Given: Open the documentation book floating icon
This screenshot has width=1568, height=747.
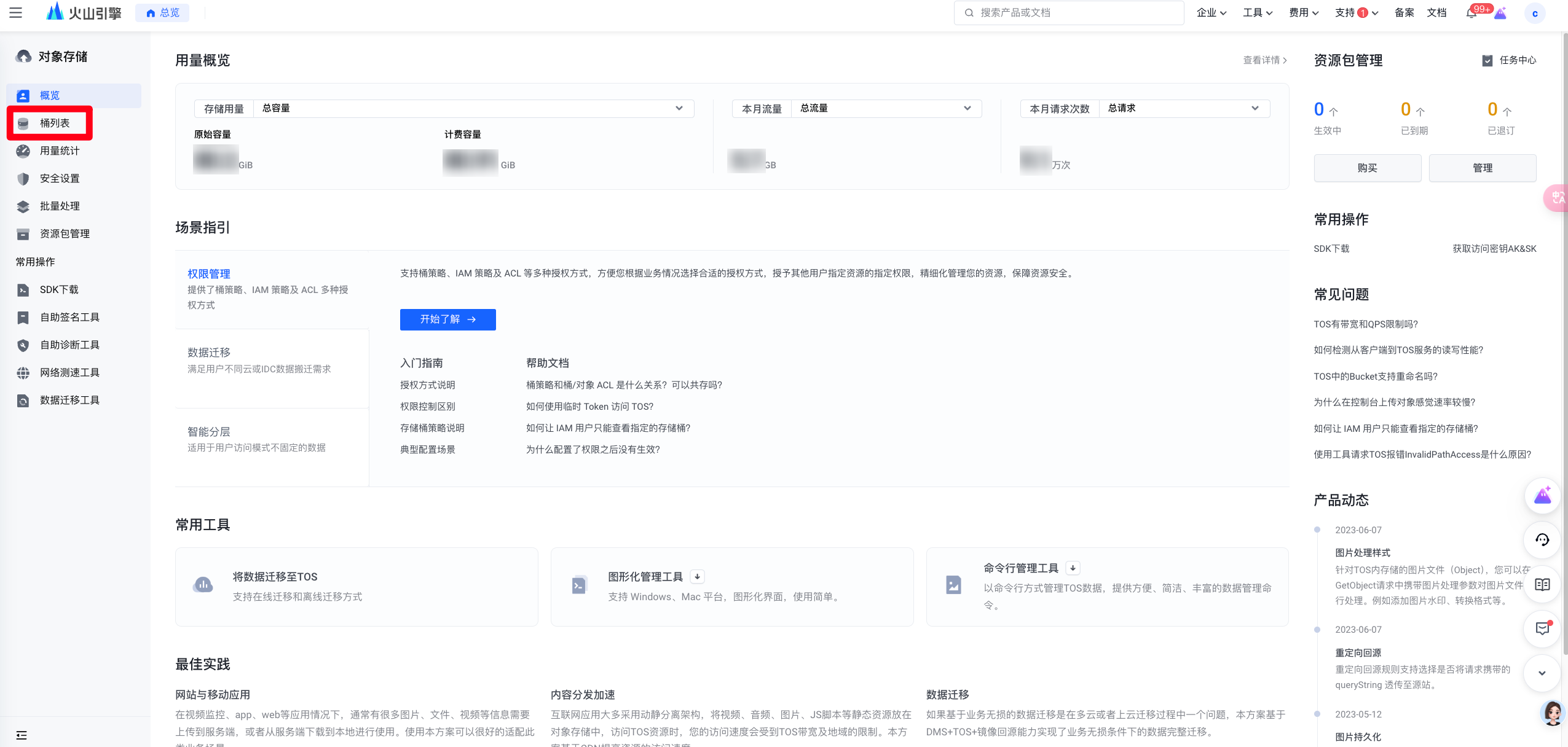Looking at the screenshot, I should point(1542,584).
